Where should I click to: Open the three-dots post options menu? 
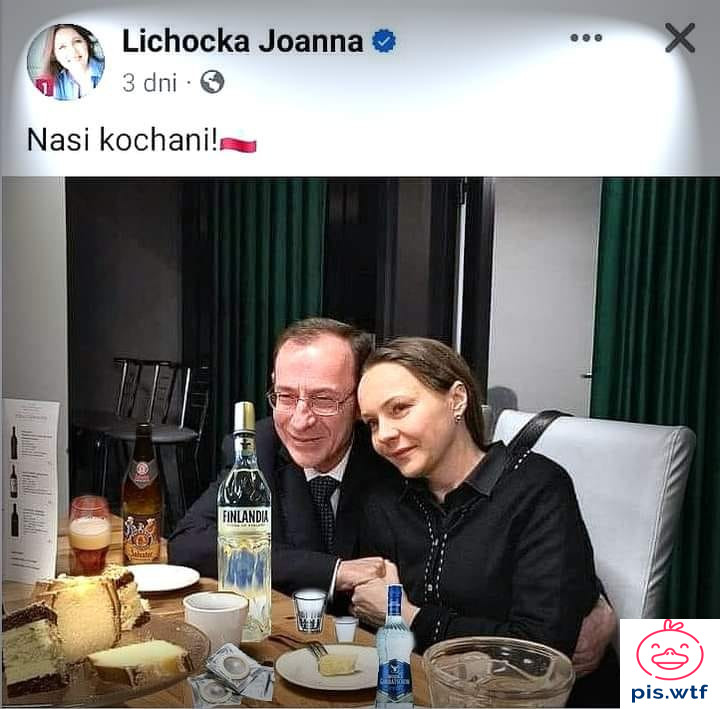click(x=586, y=38)
